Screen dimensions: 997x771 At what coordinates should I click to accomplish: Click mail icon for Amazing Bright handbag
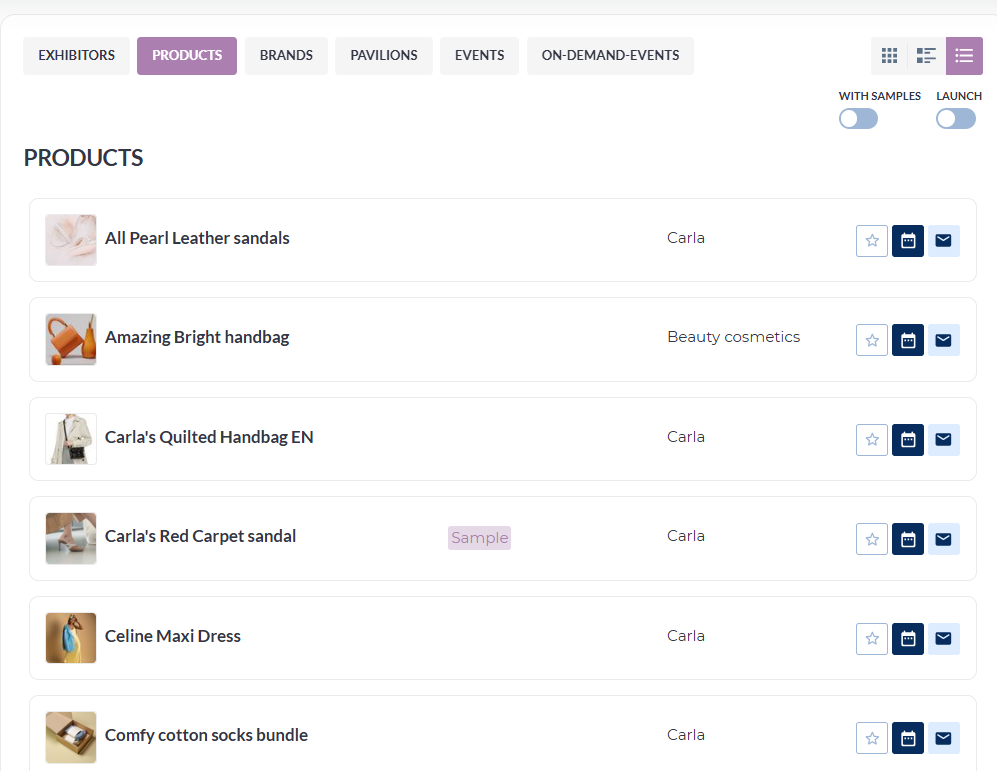pyautogui.click(x=944, y=340)
